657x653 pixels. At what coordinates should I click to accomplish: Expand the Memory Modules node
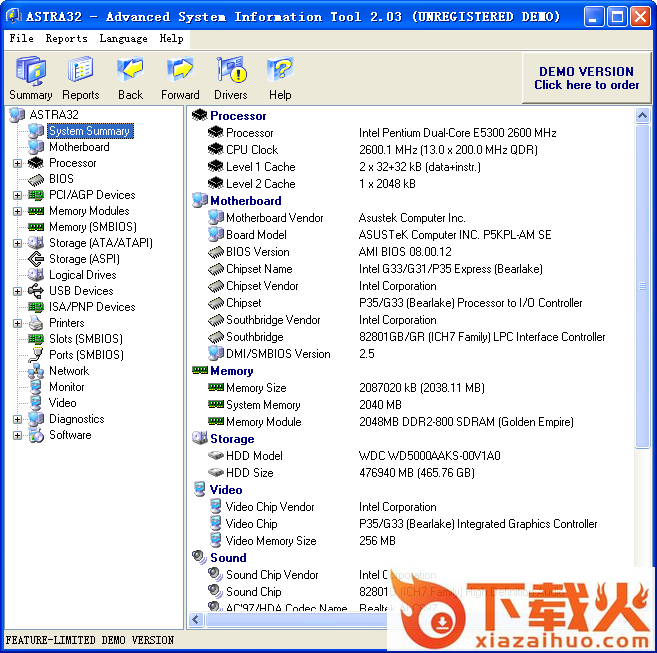(17, 211)
